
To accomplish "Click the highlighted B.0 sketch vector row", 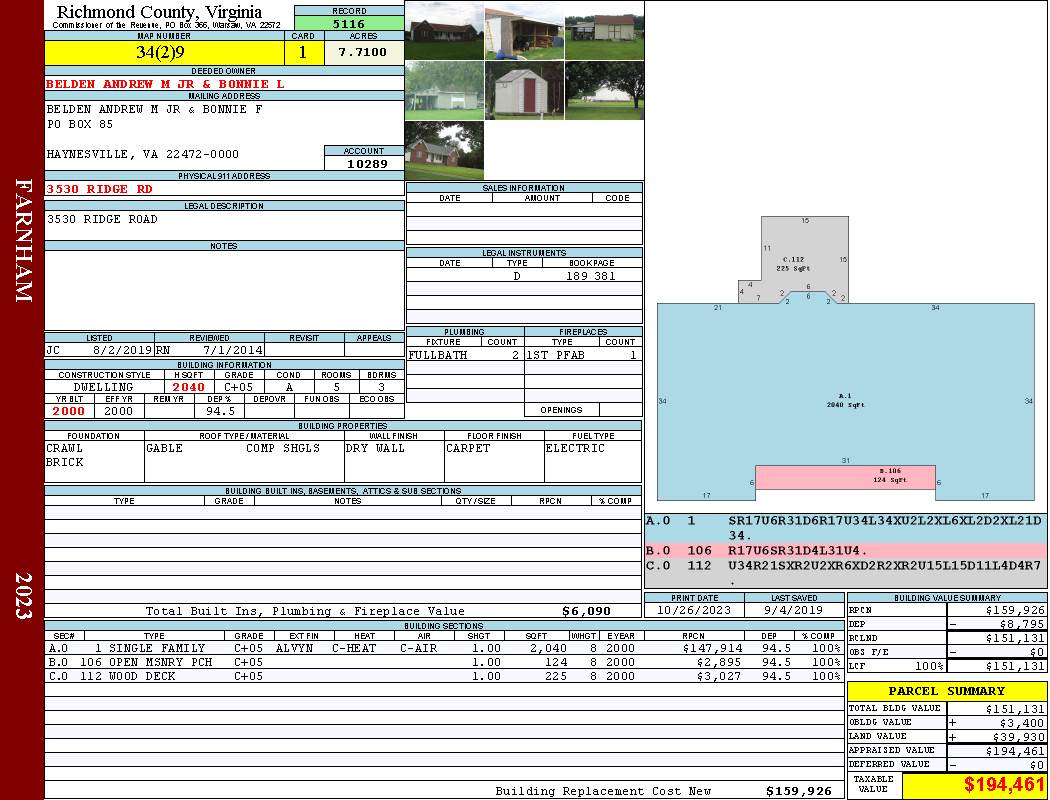I will (x=845, y=550).
